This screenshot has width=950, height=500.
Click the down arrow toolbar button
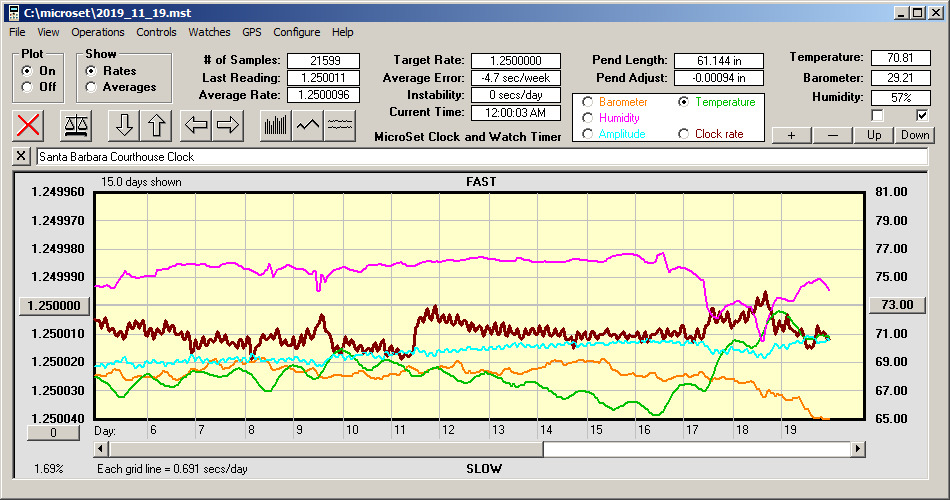tap(124, 125)
